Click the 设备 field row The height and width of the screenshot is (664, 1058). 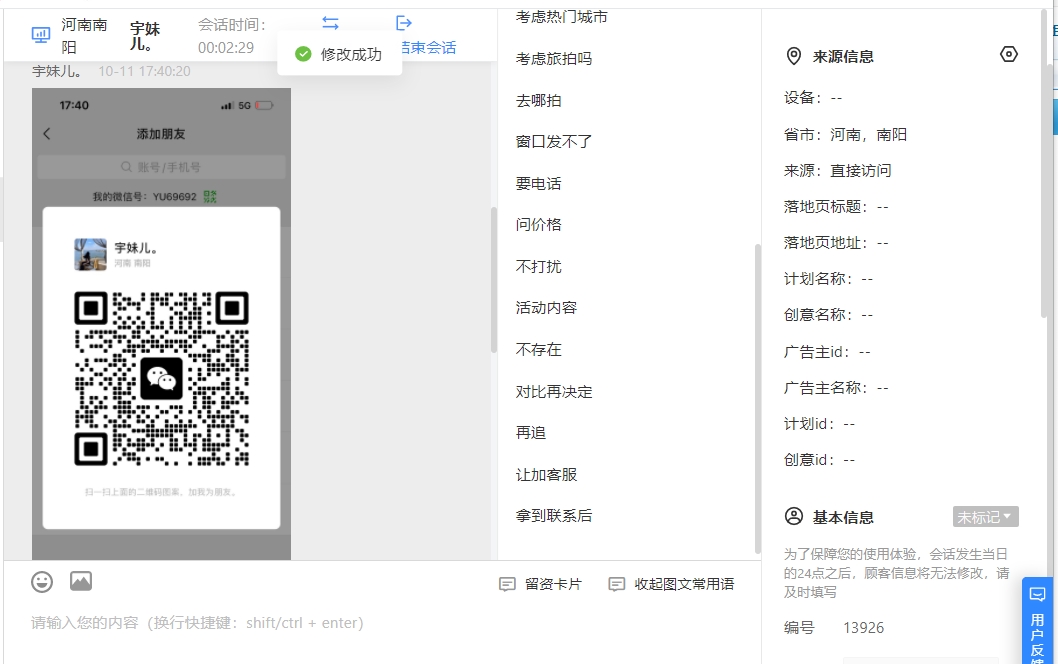pyautogui.click(x=813, y=98)
